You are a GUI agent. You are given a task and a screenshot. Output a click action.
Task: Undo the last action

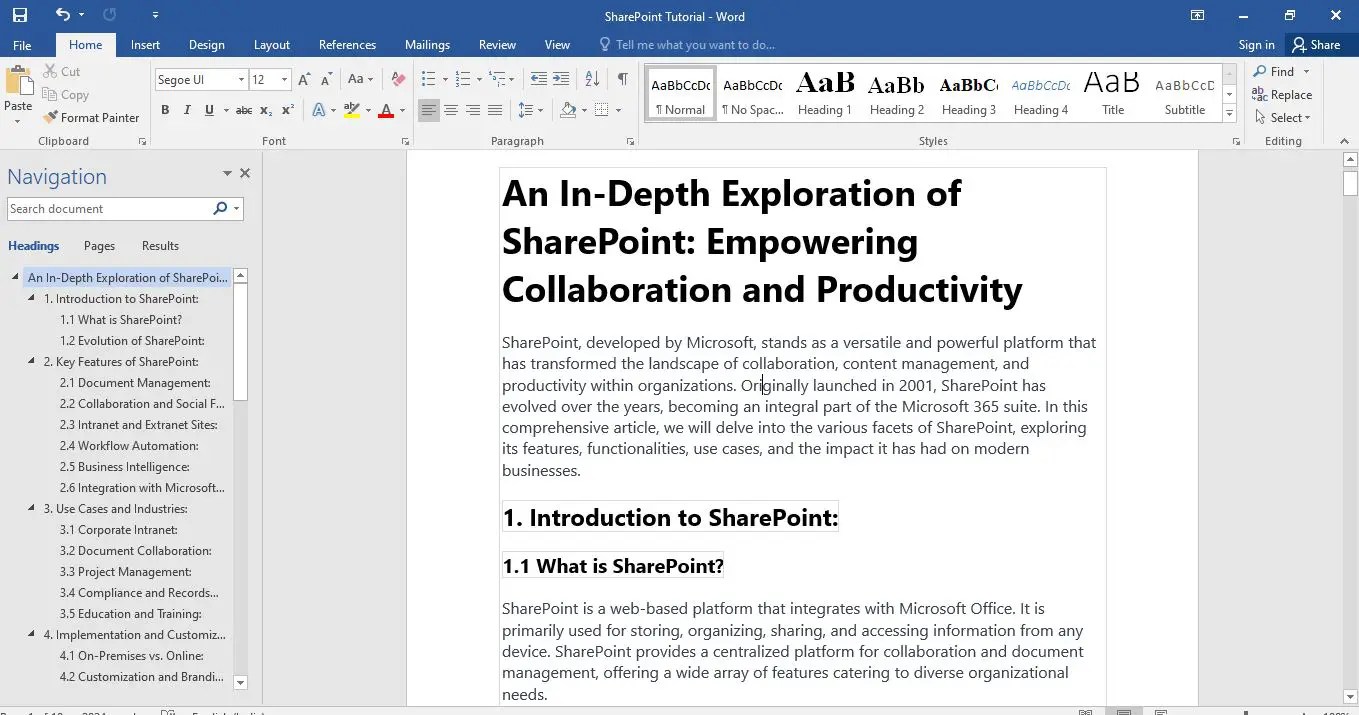click(63, 15)
